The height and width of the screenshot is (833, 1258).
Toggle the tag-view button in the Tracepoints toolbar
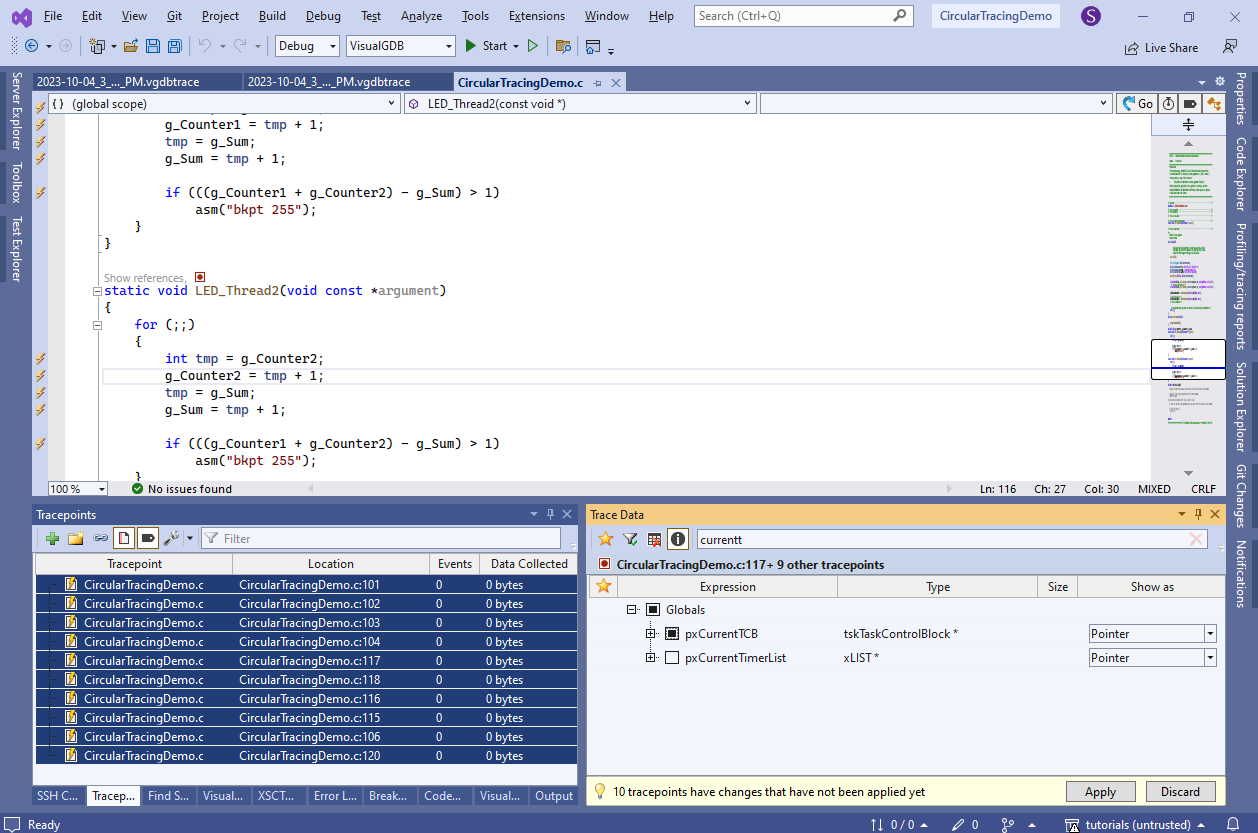click(147, 538)
